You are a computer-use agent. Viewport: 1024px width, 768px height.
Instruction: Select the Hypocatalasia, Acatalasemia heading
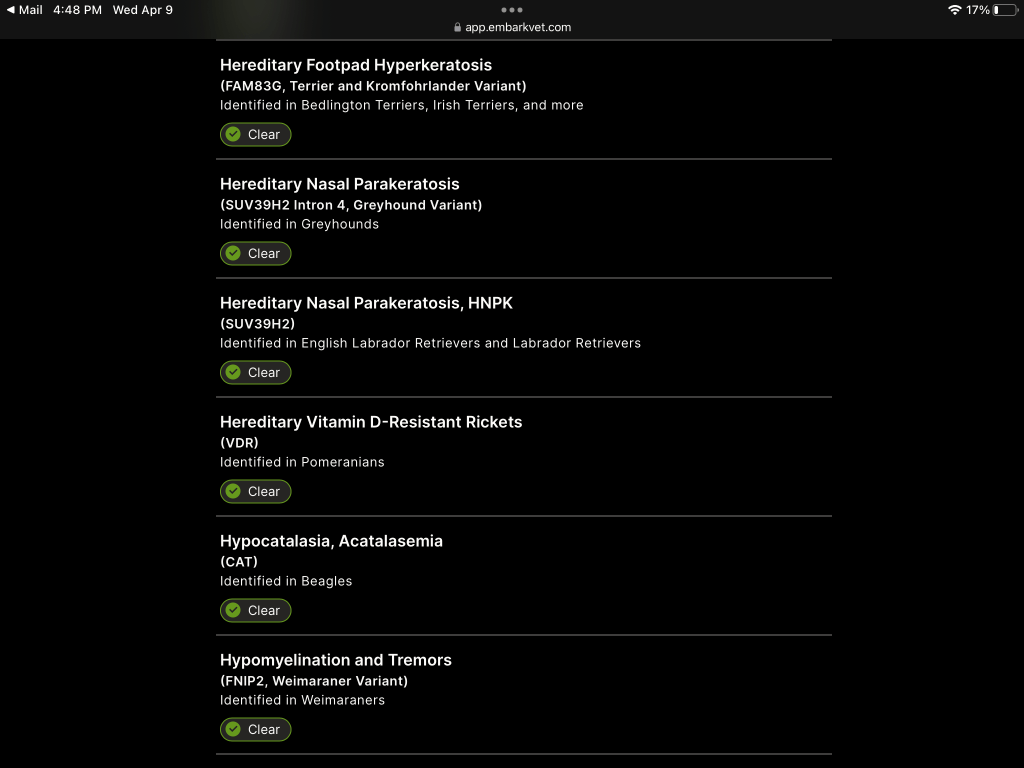[x=331, y=541]
